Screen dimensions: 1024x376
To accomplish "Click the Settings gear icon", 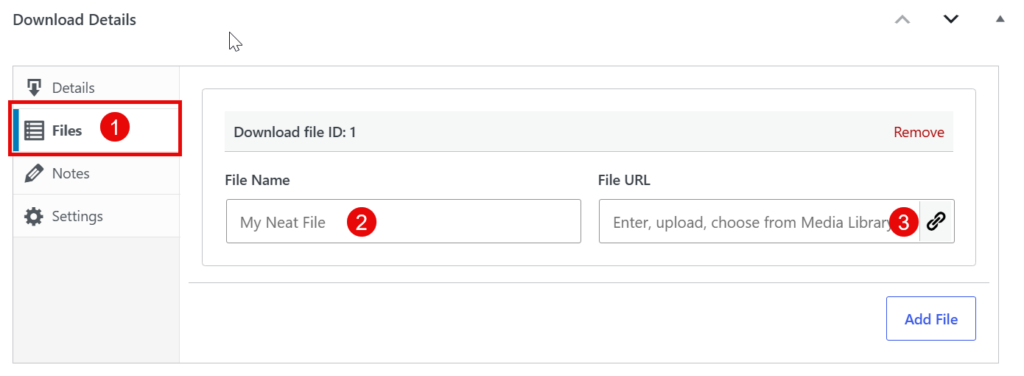I will (x=34, y=216).
